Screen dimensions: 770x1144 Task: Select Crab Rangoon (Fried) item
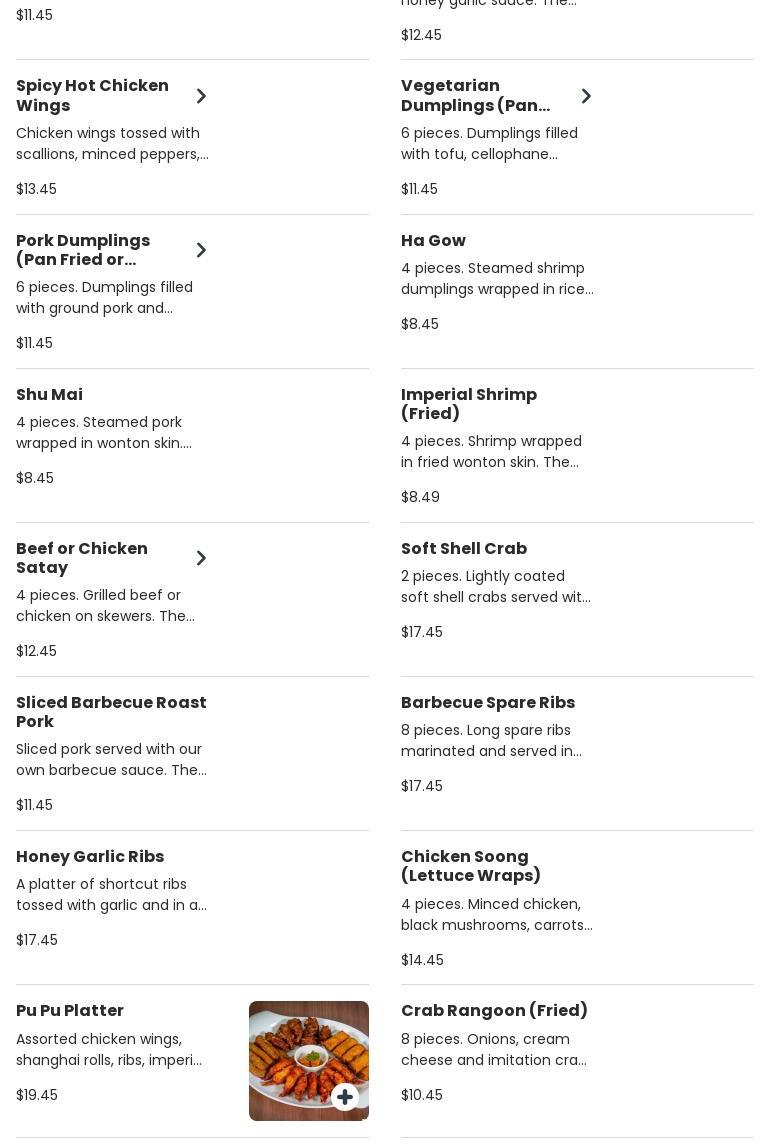(494, 1011)
